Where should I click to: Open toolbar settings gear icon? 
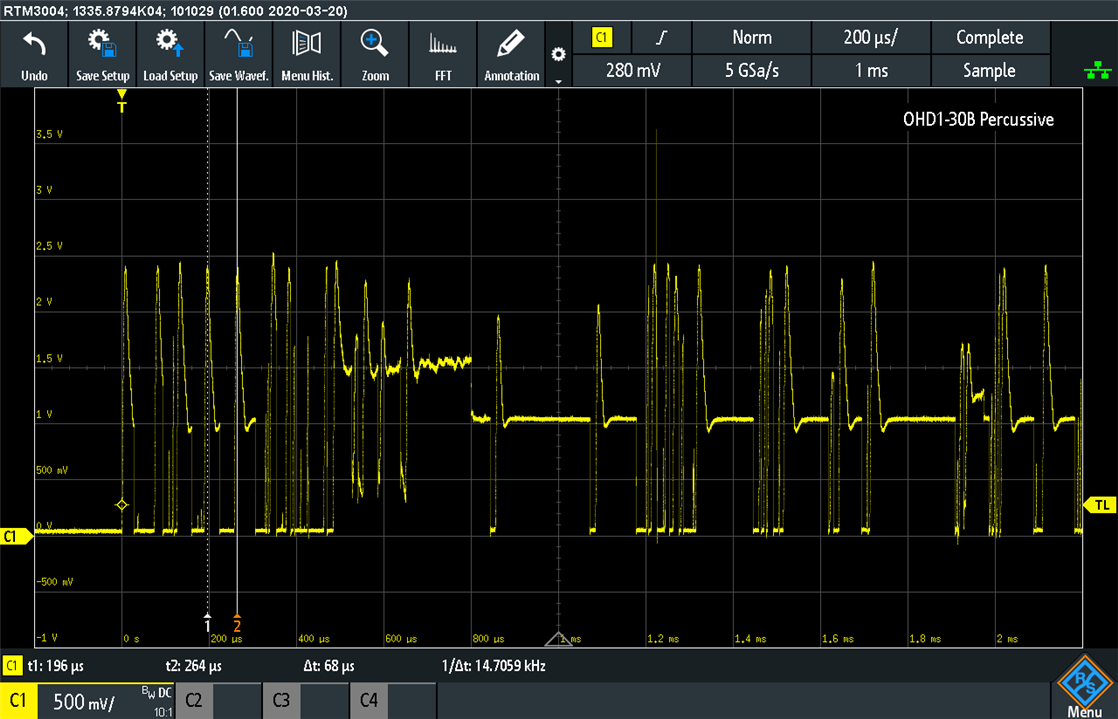click(x=558, y=54)
